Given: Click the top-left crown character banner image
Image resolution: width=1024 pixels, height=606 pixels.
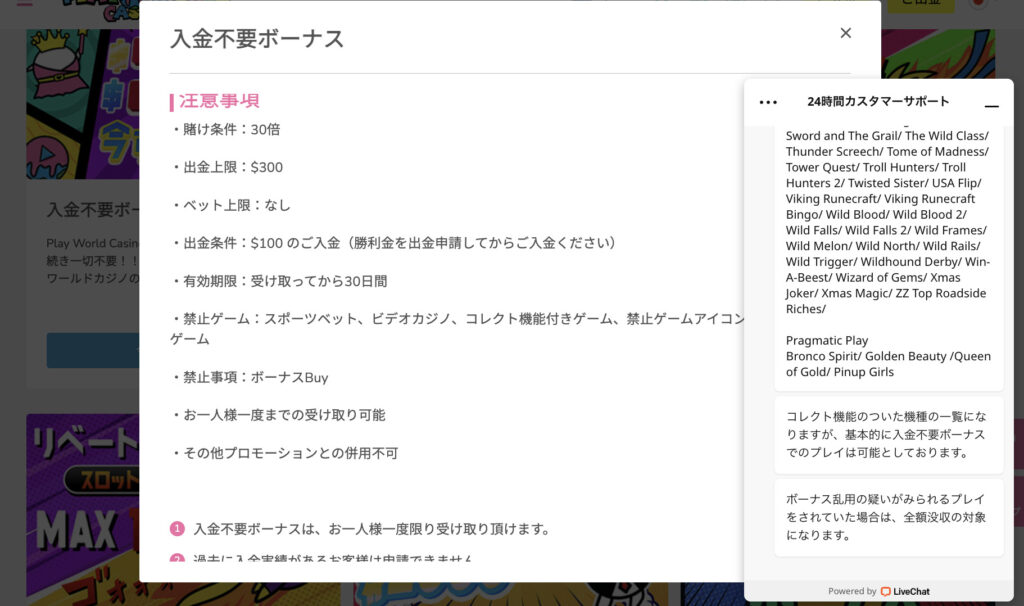Looking at the screenshot, I should click(x=83, y=103).
